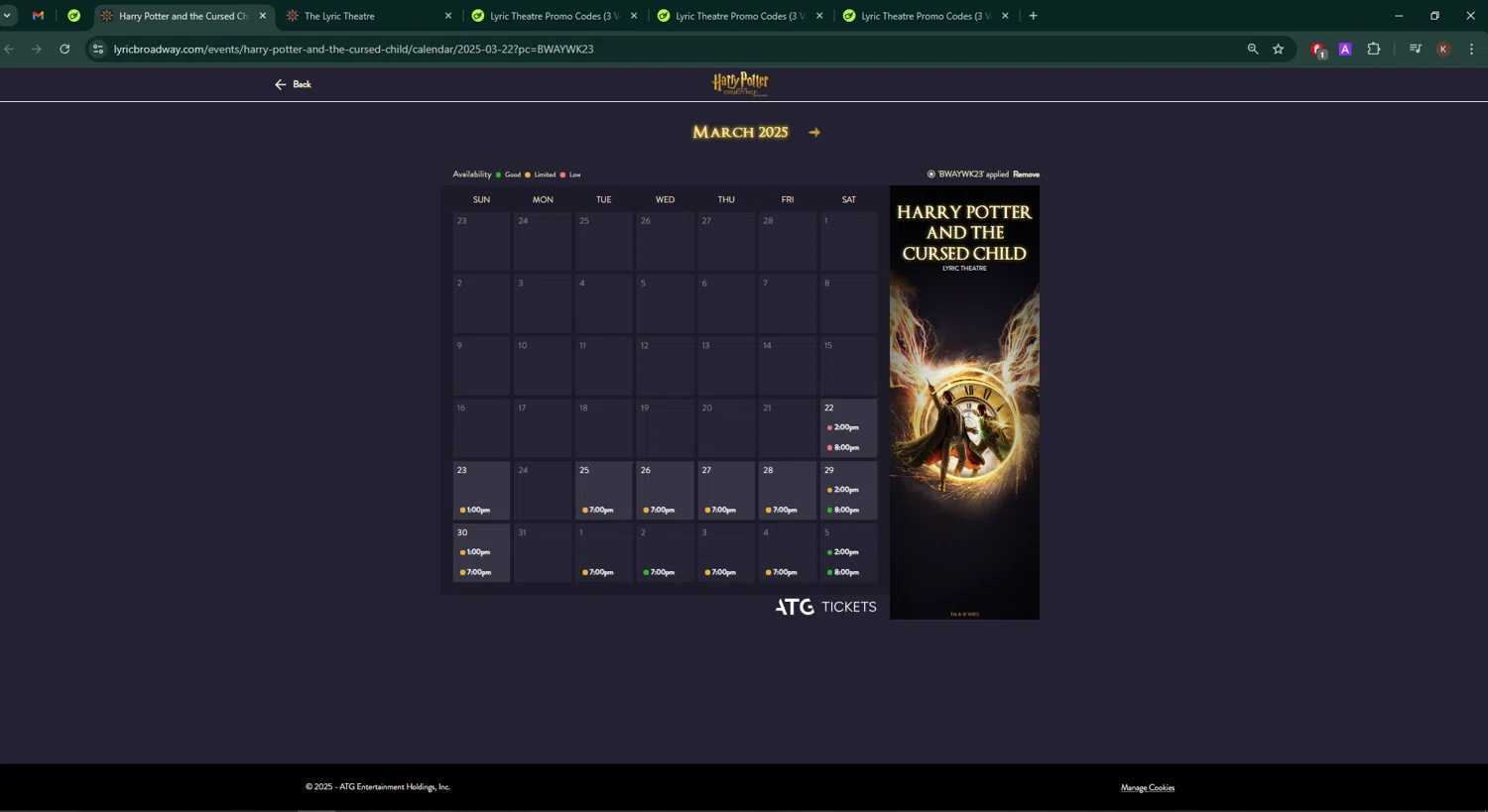Viewport: 1488px width, 812px height.
Task: Click the Harry Potter Cursed Child poster
Action: 964,403
